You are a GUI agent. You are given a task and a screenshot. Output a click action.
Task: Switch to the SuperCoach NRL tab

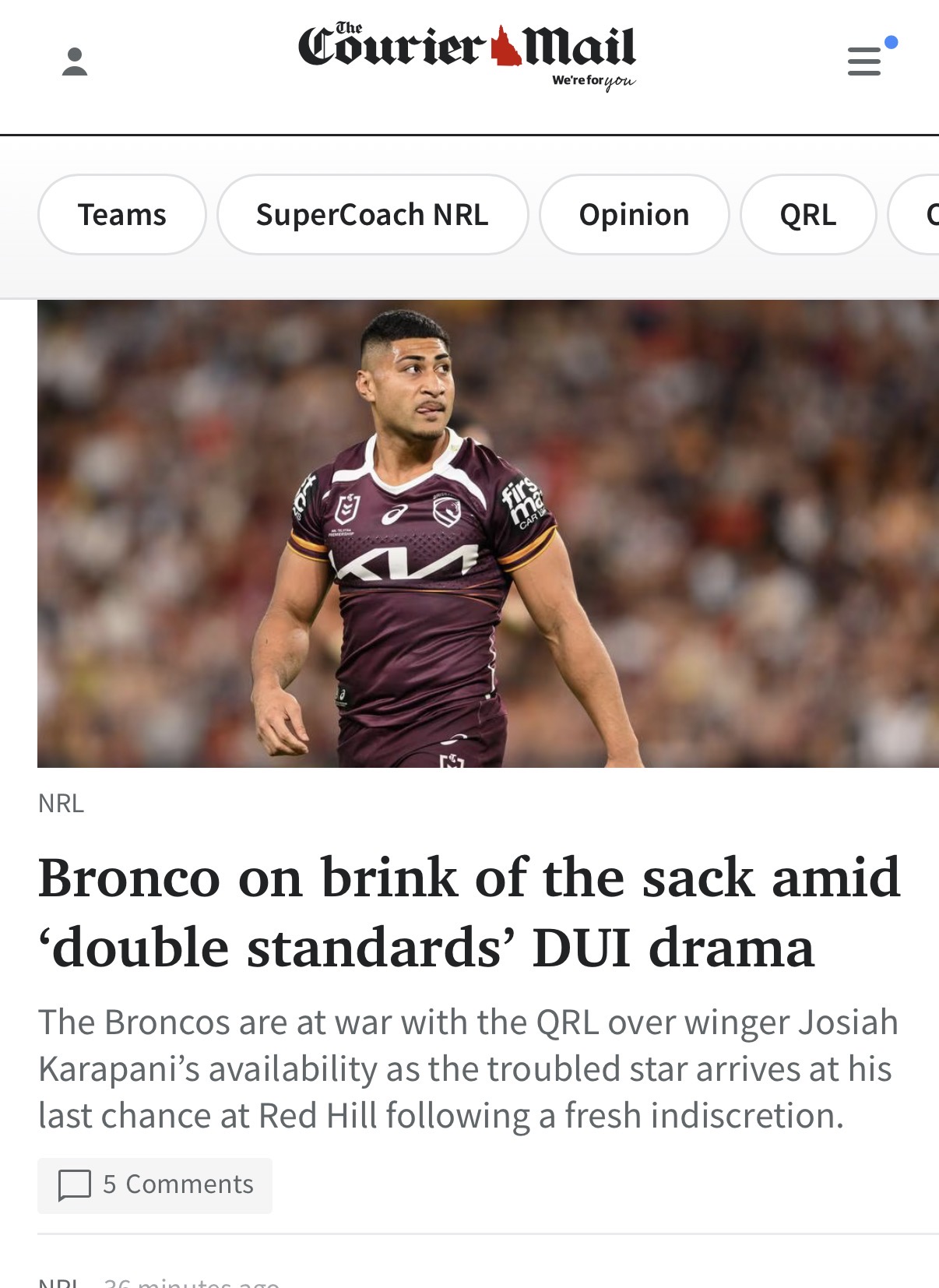[x=372, y=214]
